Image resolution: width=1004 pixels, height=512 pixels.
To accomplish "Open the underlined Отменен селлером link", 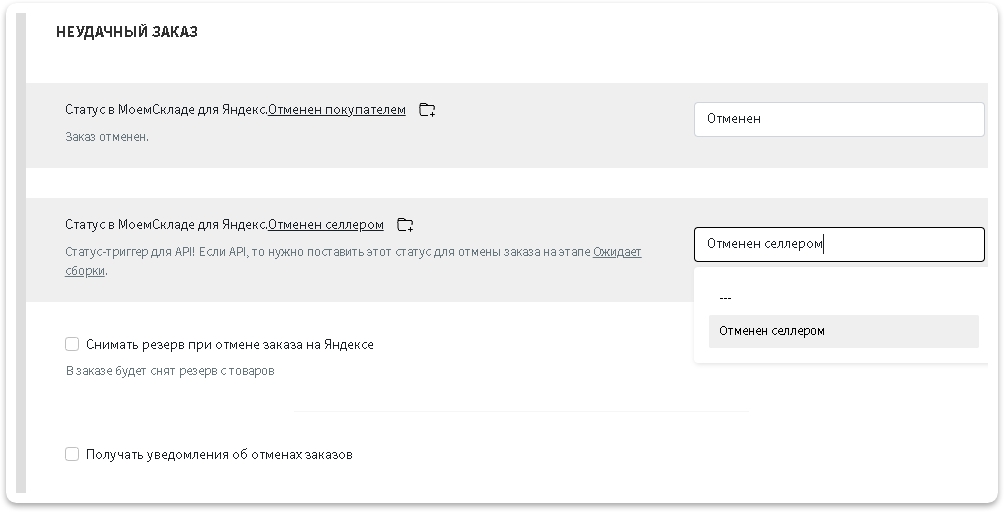I will (326, 225).
